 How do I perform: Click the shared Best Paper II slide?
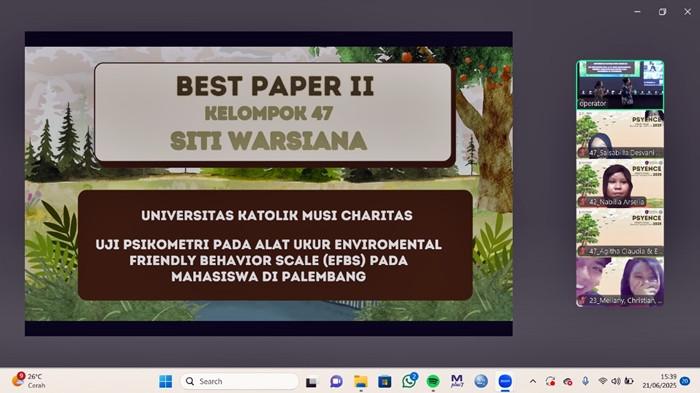point(268,184)
